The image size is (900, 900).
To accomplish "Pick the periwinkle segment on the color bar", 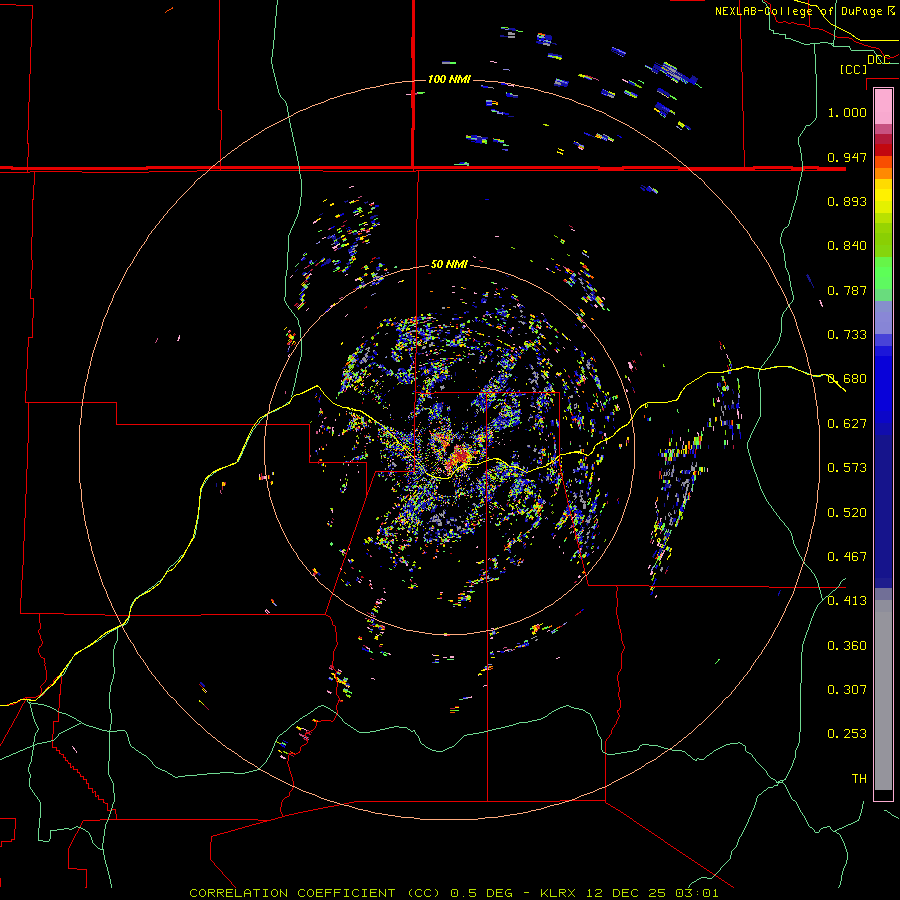I will [883, 317].
